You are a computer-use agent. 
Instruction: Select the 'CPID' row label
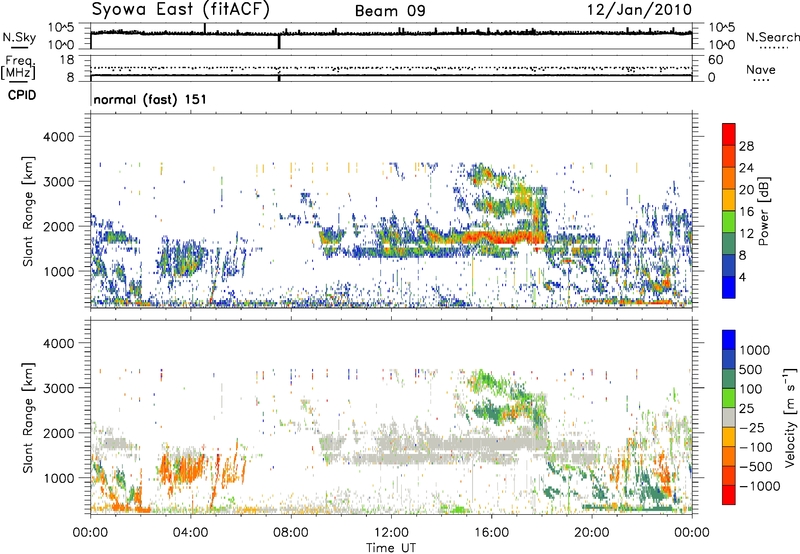(22, 95)
